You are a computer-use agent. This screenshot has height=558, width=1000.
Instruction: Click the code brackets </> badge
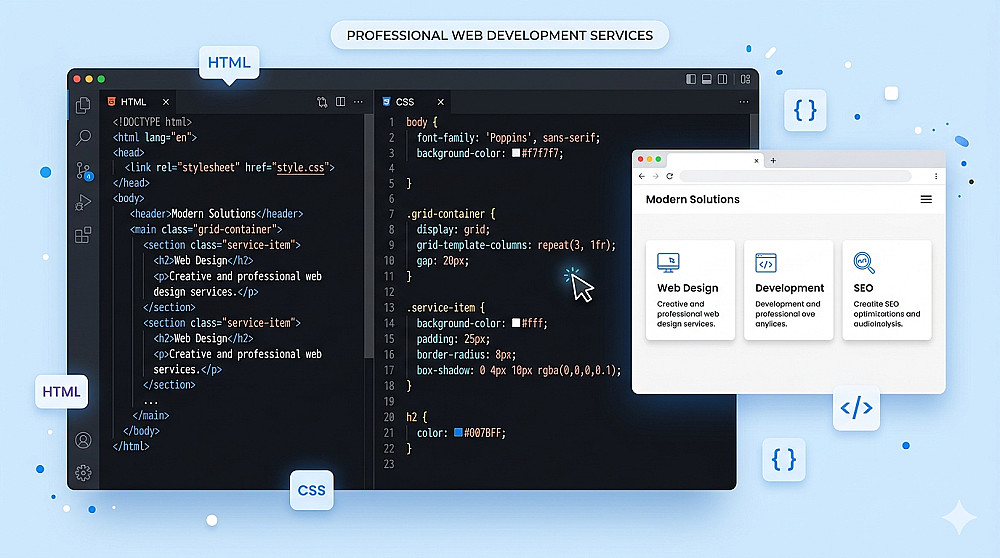point(856,407)
